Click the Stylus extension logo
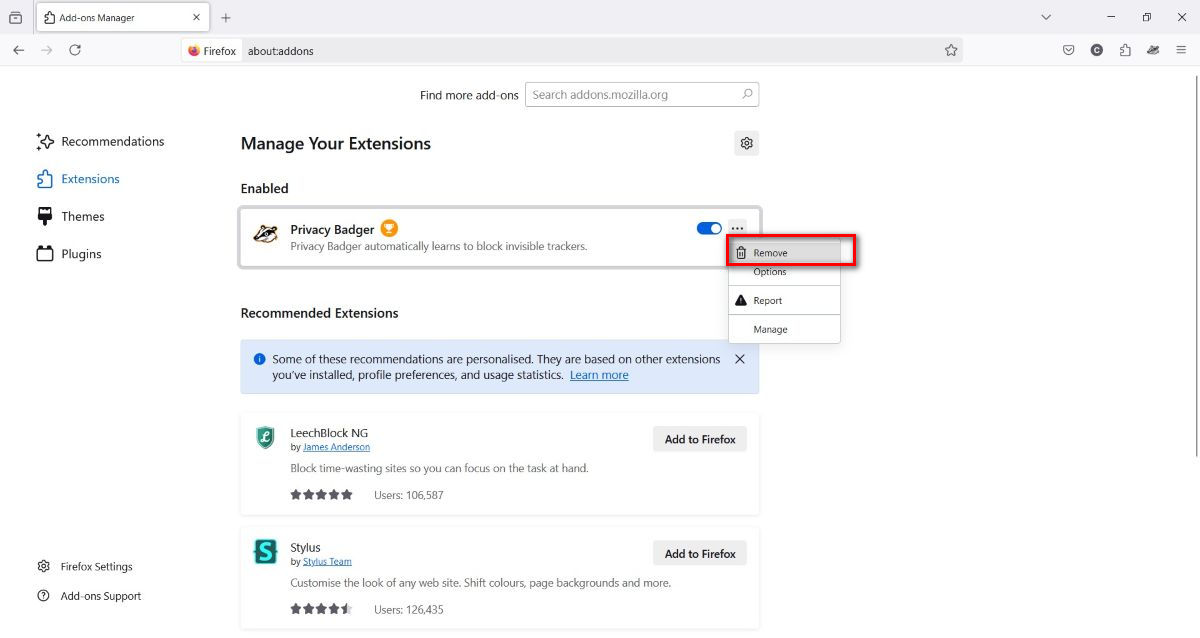Viewport: 1200px width, 638px height. 265,551
